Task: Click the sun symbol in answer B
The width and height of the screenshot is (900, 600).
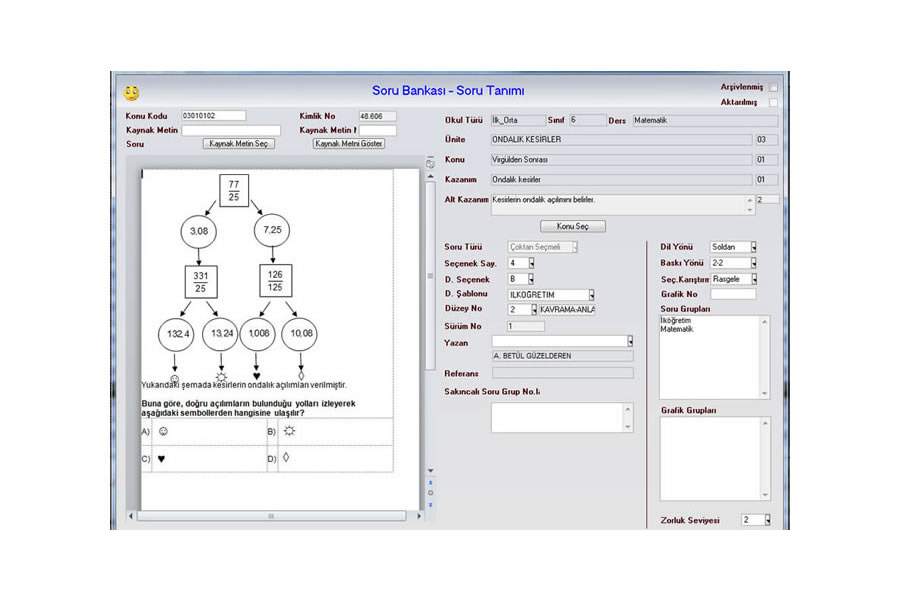Action: (x=289, y=431)
